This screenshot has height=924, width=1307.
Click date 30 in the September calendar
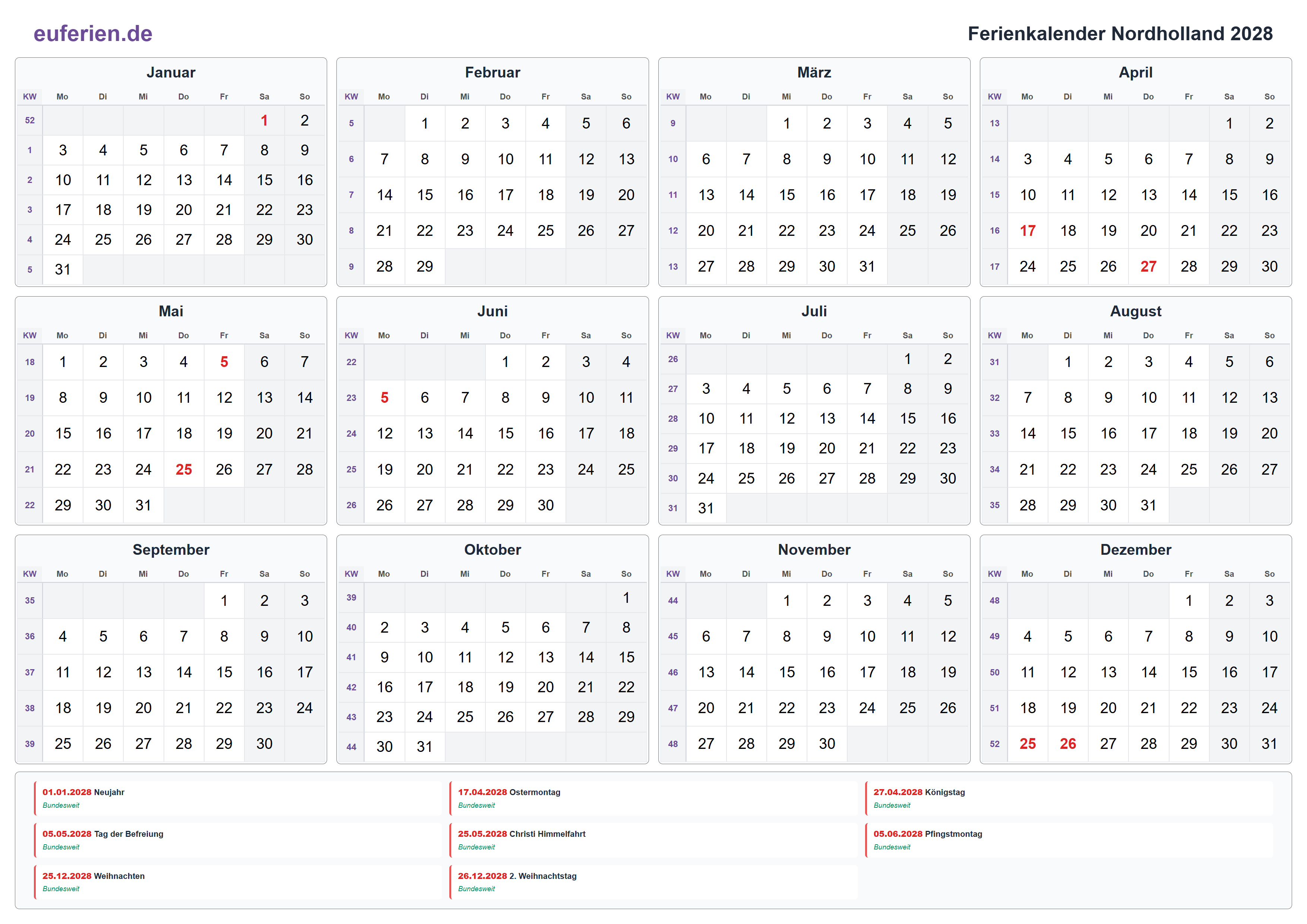click(264, 744)
